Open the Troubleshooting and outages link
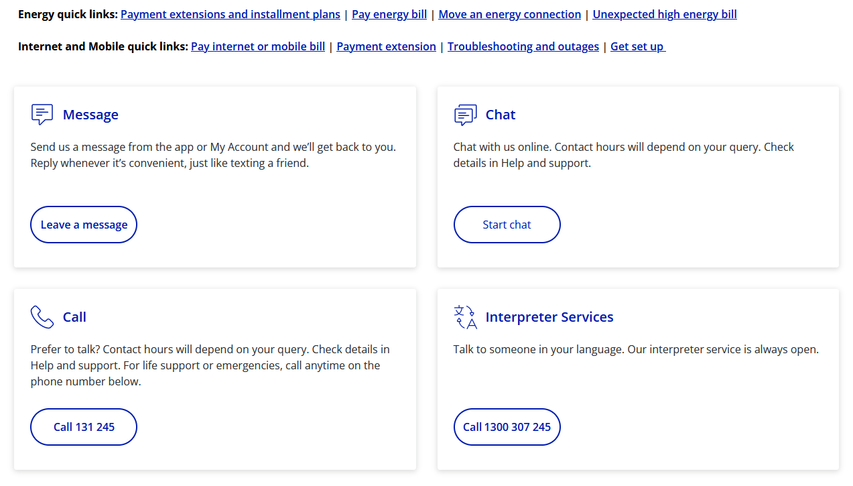The width and height of the screenshot is (853, 486). point(523,47)
